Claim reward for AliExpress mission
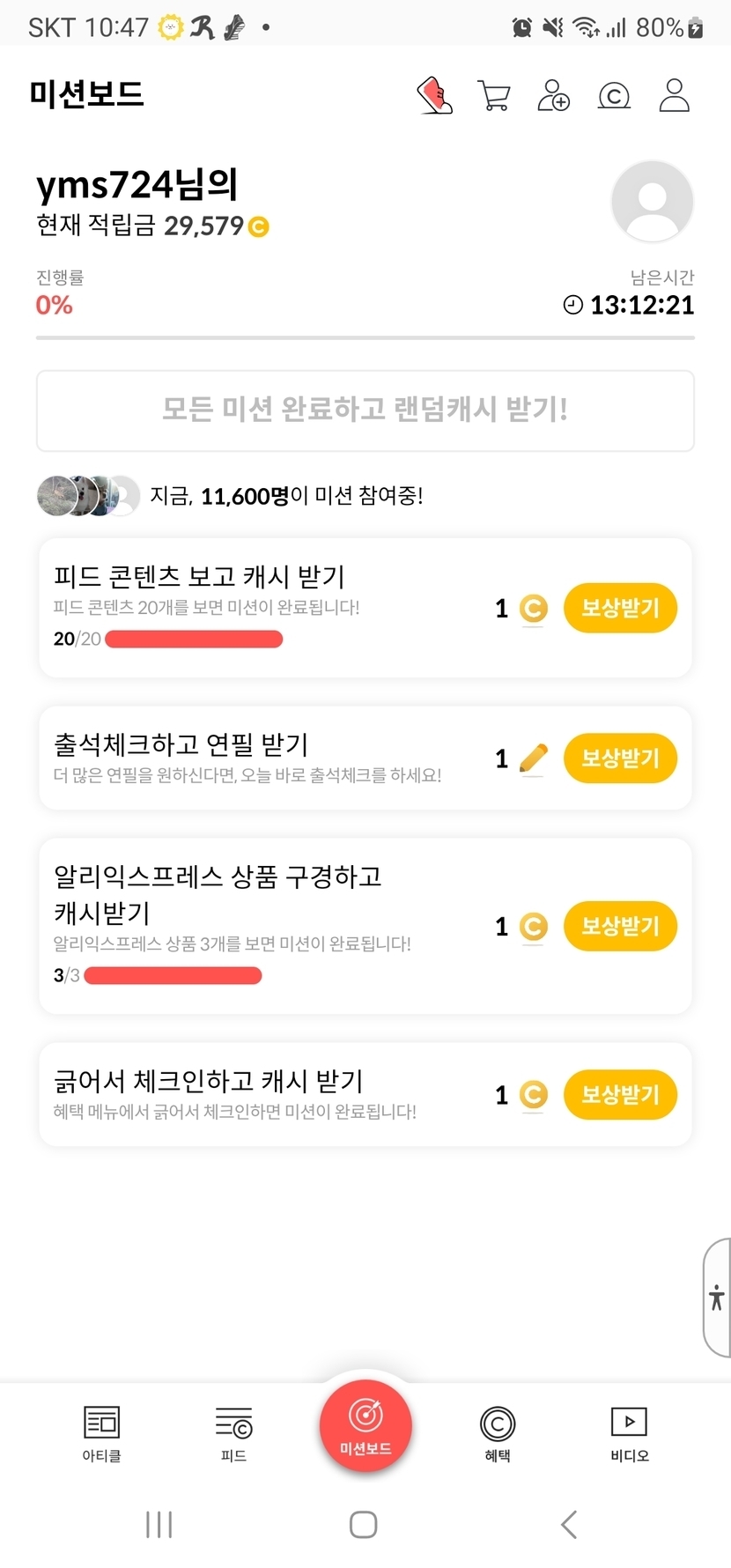The width and height of the screenshot is (731, 1568). click(x=620, y=926)
